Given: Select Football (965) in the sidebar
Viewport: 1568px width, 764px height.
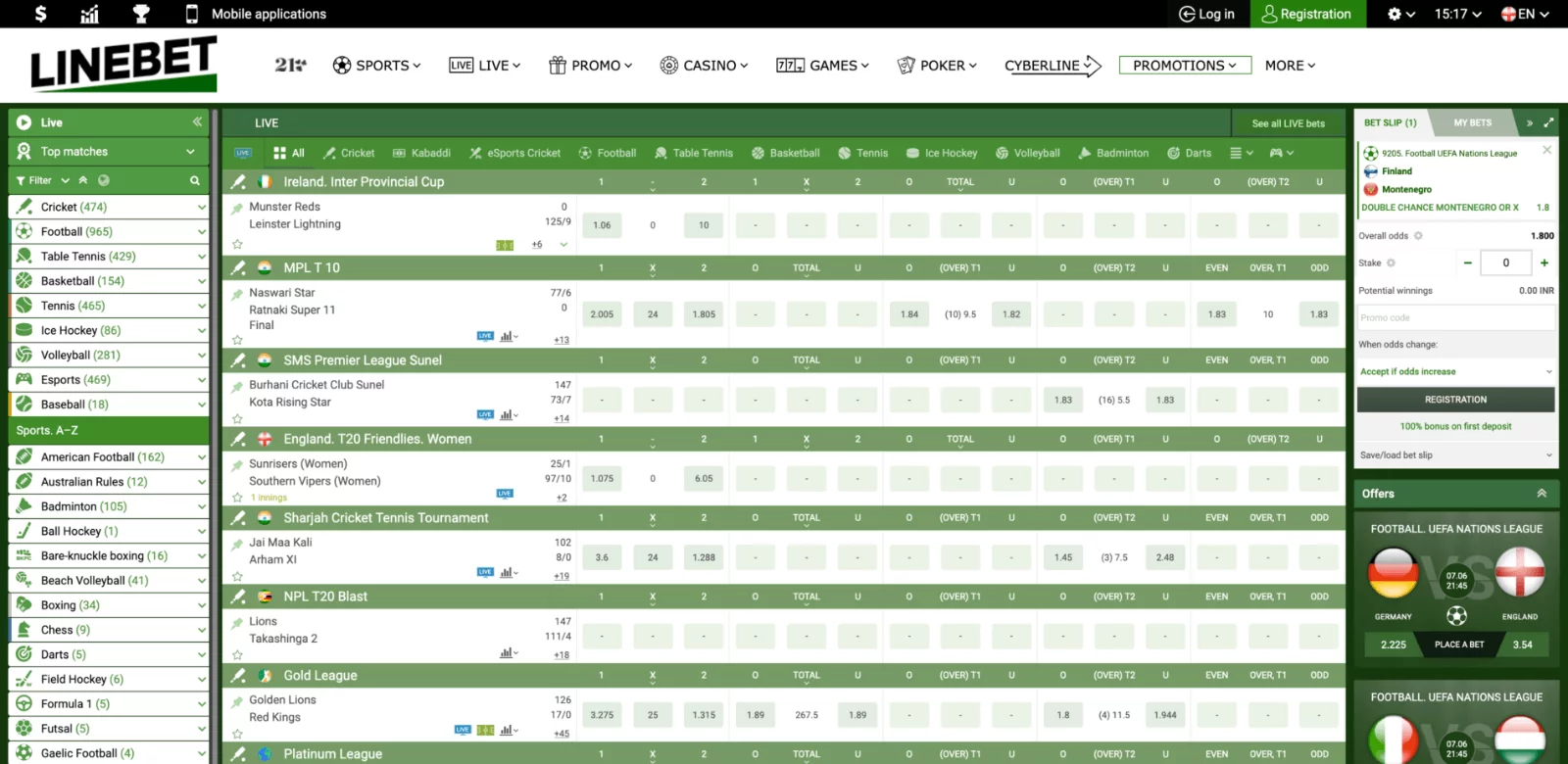Looking at the screenshot, I should [109, 231].
